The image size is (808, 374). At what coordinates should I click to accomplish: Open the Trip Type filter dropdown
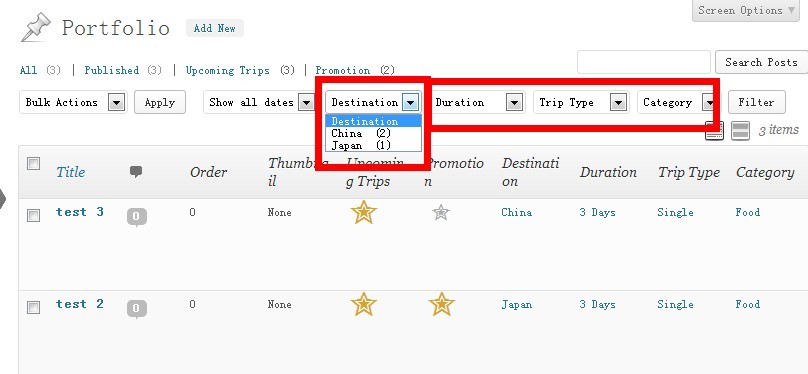[x=581, y=102]
